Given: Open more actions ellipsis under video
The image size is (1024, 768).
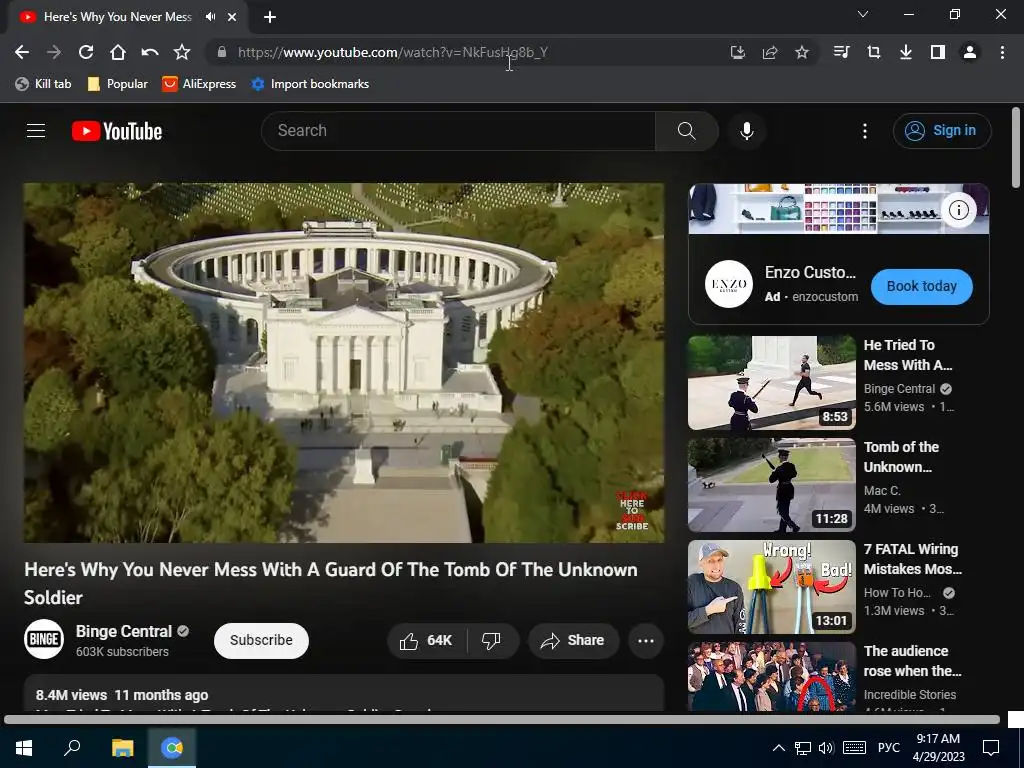Looking at the screenshot, I should coord(646,641).
